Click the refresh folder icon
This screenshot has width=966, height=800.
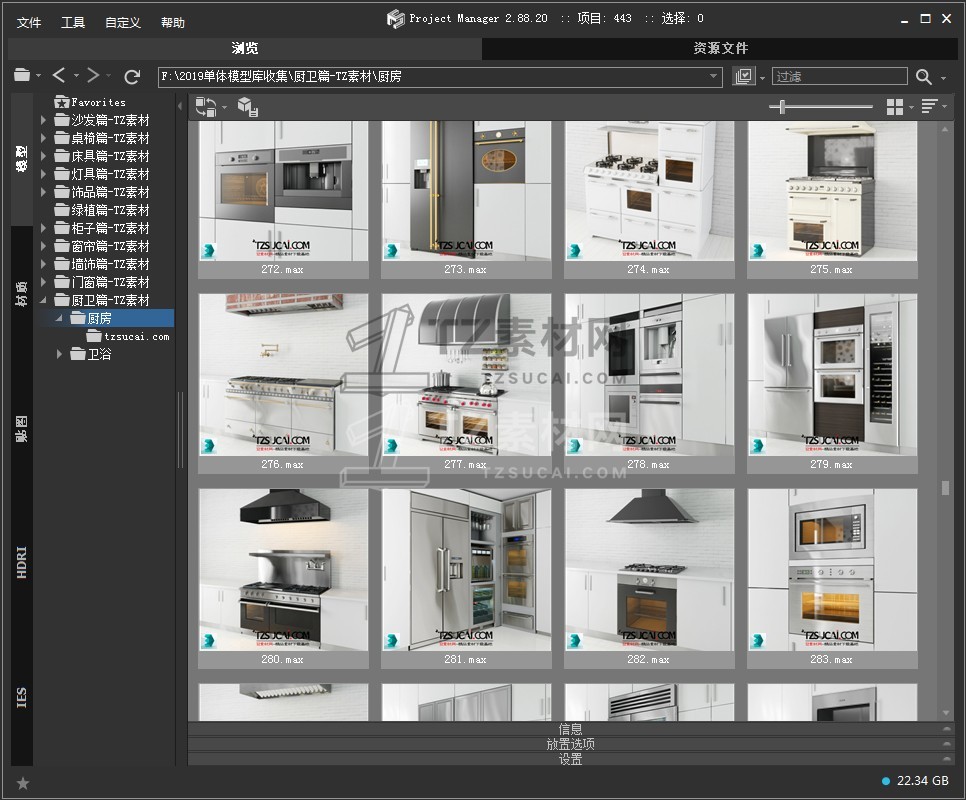point(132,76)
